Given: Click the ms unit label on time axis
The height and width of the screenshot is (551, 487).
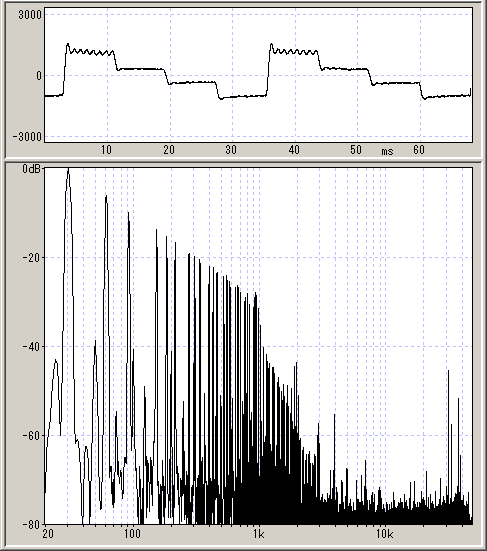Looking at the screenshot, I should click(x=387, y=151).
